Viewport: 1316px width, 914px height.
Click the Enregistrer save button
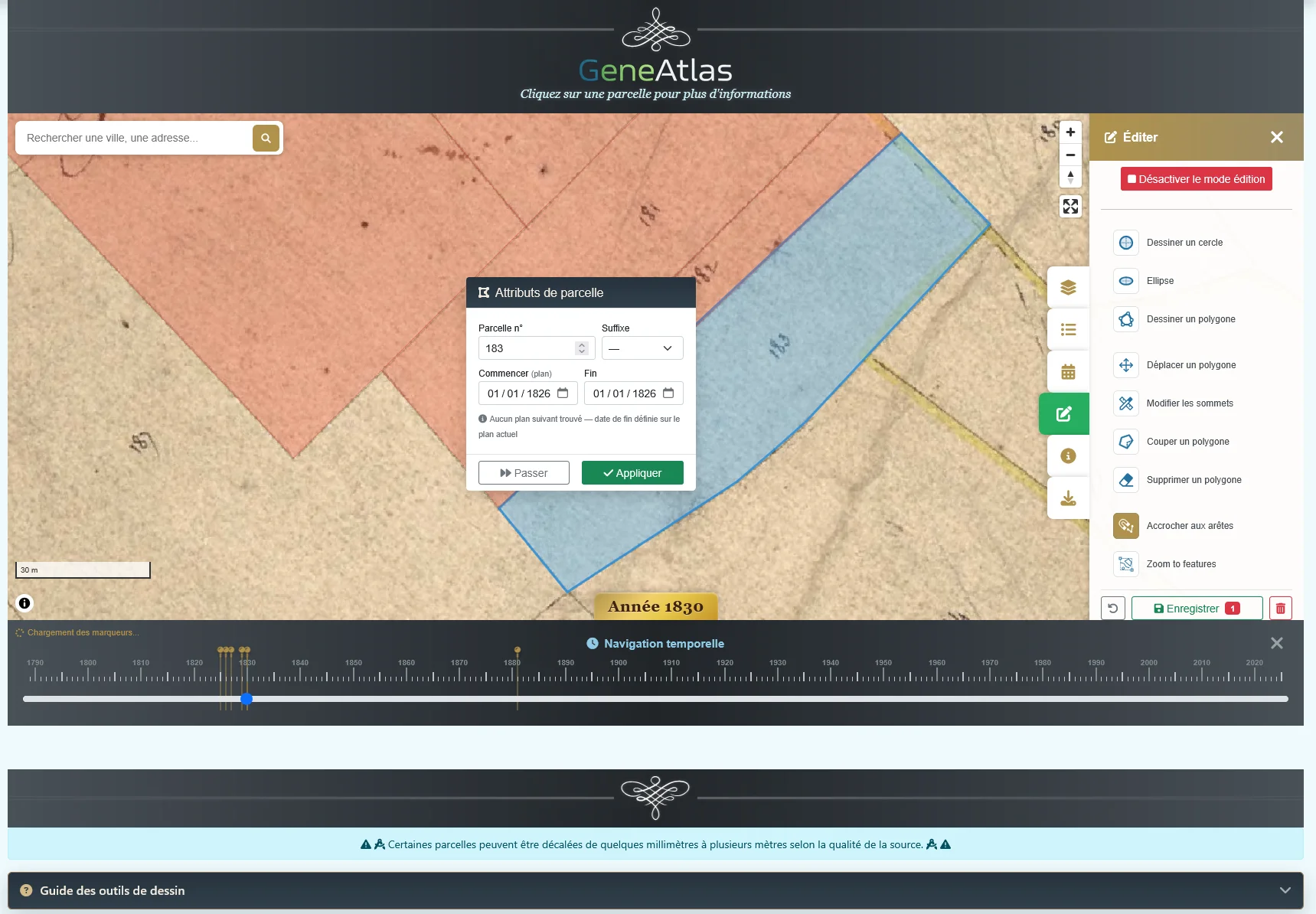point(1197,609)
